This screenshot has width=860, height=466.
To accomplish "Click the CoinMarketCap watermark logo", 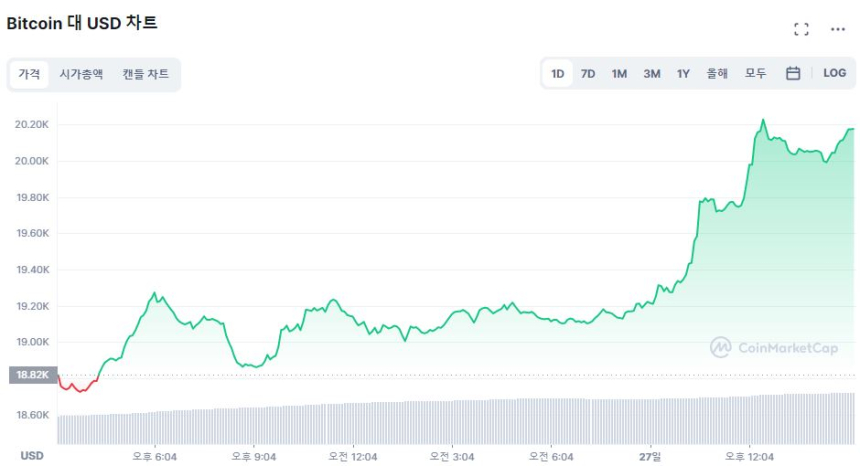I will [x=776, y=347].
